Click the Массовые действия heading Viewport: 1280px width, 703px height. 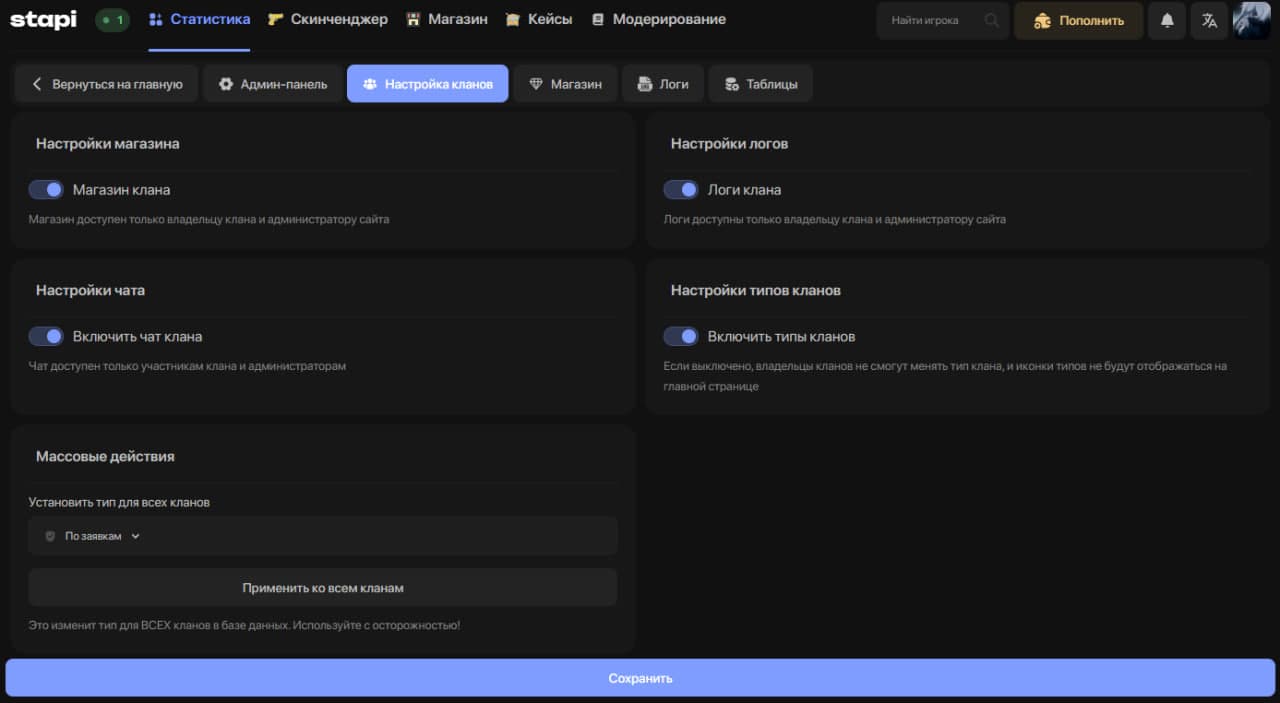105,456
